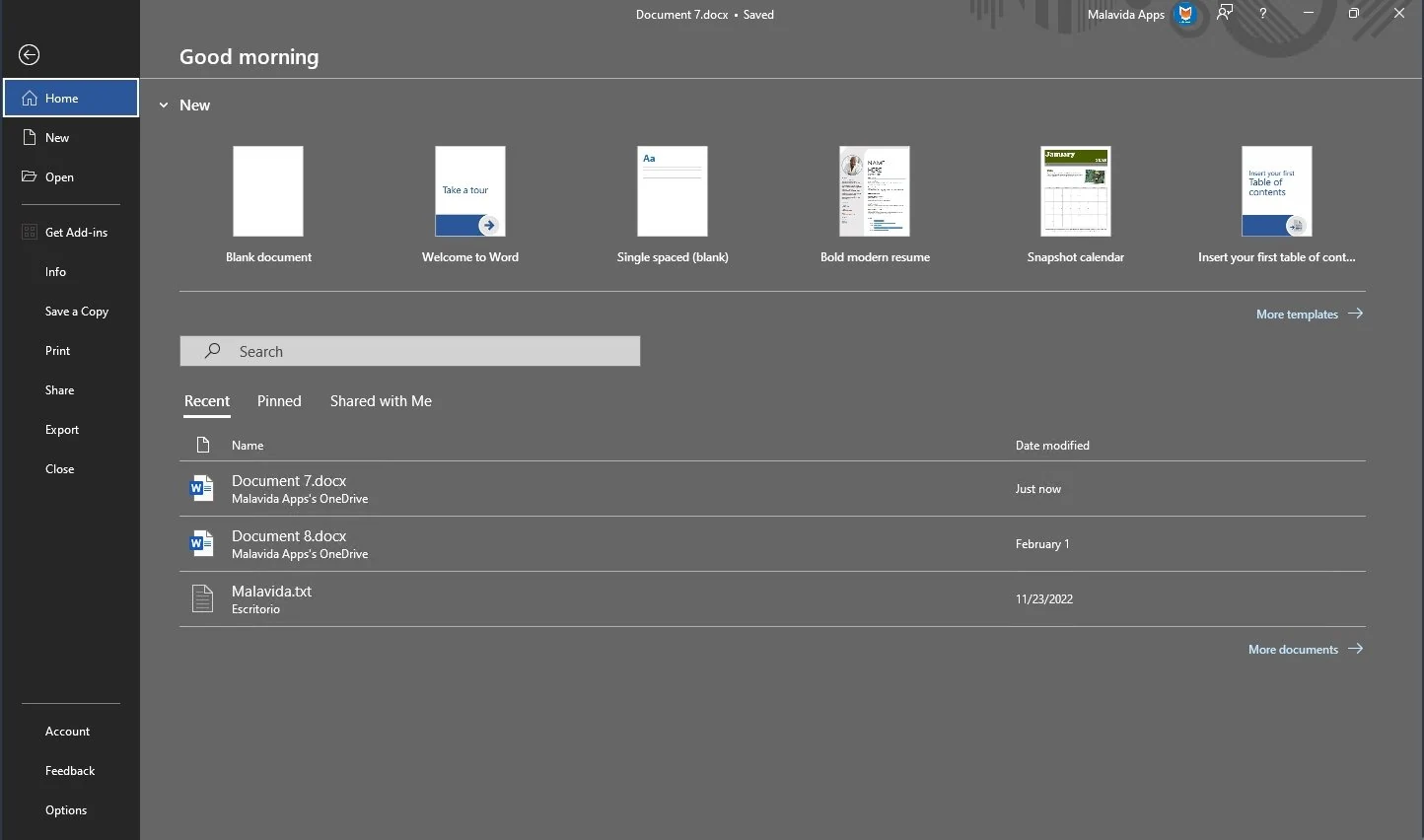Open Document 7.docx from the recent list
The image size is (1424, 840).
tap(772, 489)
